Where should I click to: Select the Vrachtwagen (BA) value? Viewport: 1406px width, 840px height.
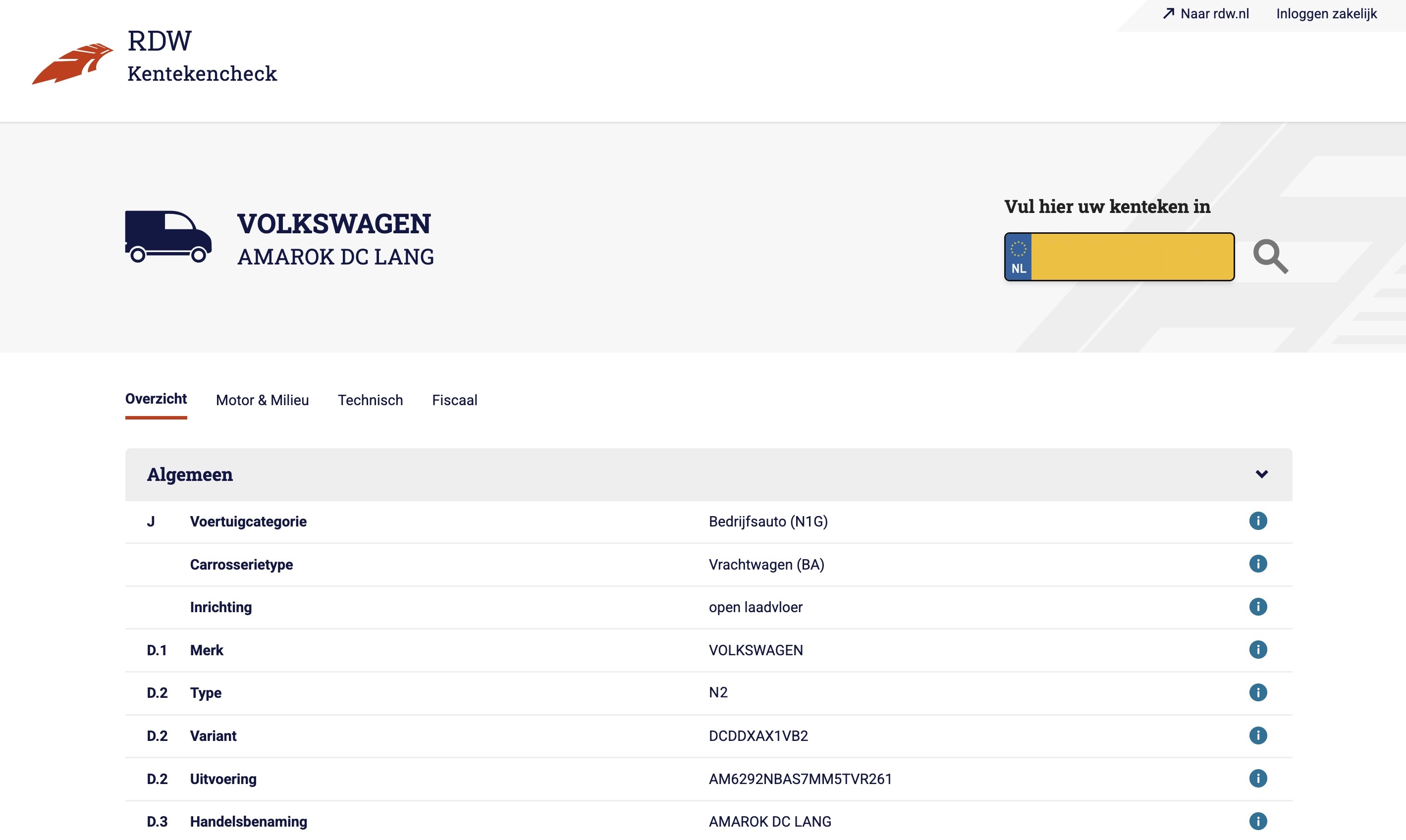point(766,564)
